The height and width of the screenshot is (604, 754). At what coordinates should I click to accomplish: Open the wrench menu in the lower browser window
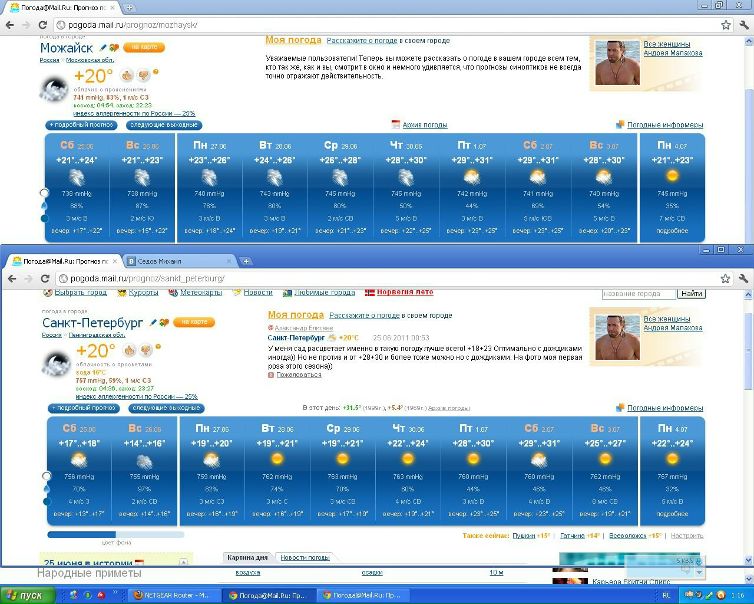[x=743, y=277]
